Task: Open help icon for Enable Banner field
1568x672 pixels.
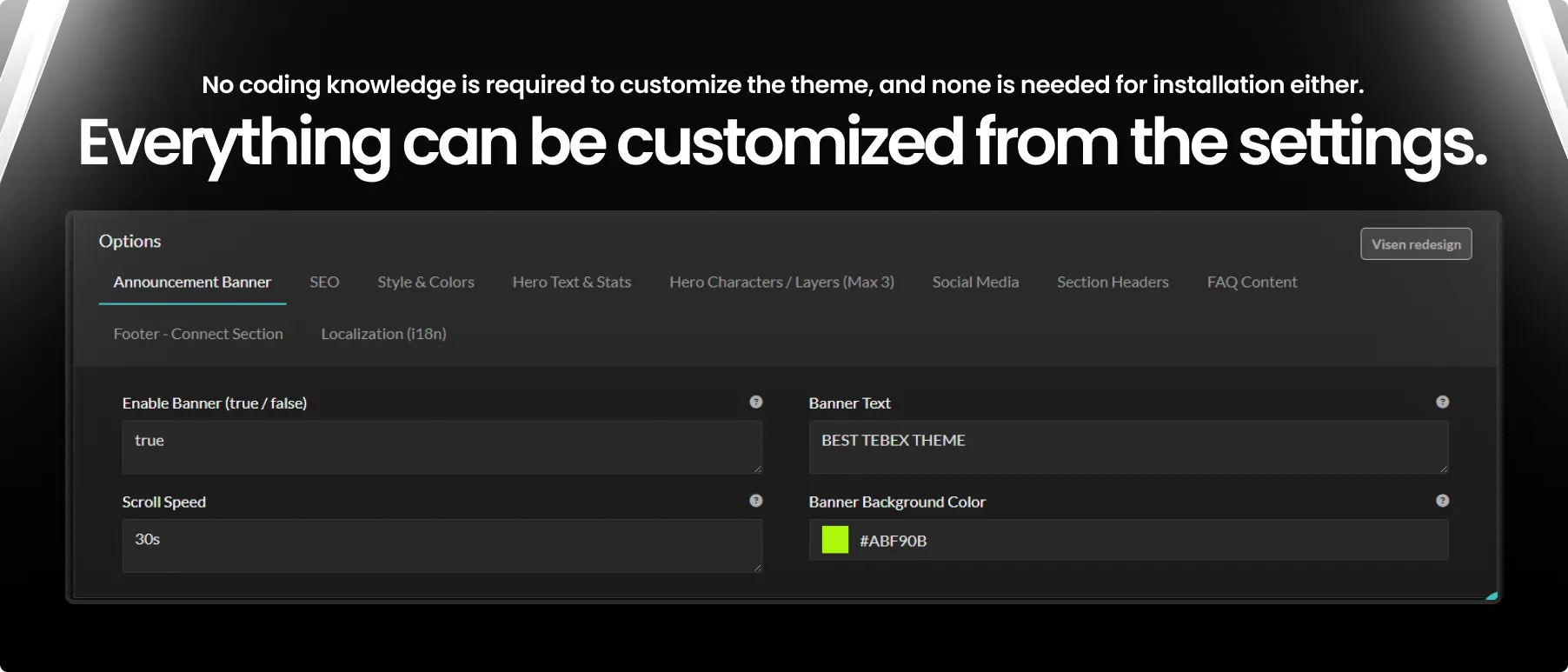Action: [756, 402]
